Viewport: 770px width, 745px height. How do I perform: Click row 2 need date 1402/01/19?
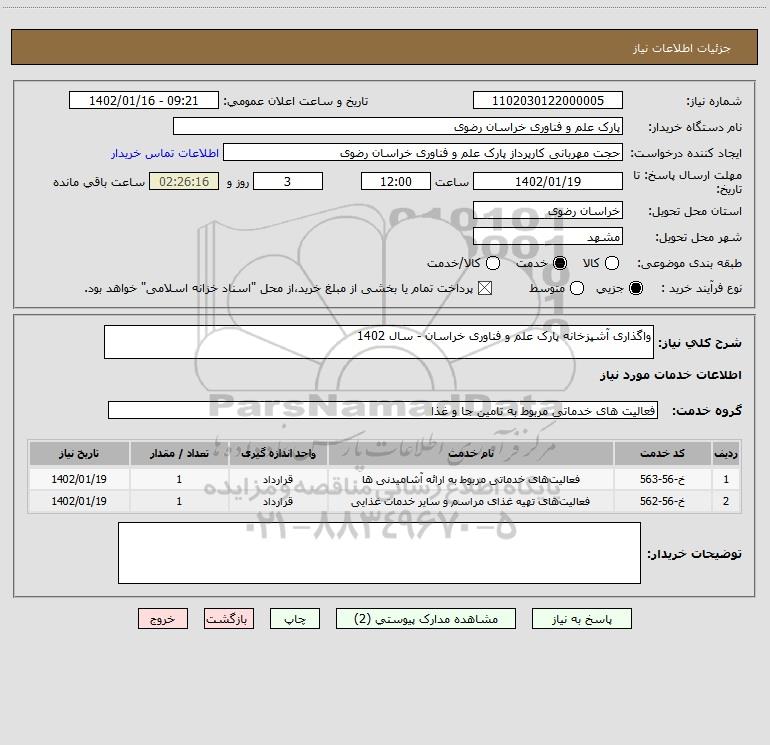coord(79,501)
